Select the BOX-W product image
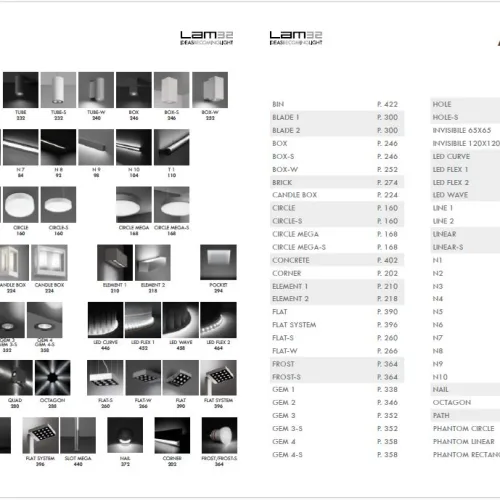 (210, 90)
